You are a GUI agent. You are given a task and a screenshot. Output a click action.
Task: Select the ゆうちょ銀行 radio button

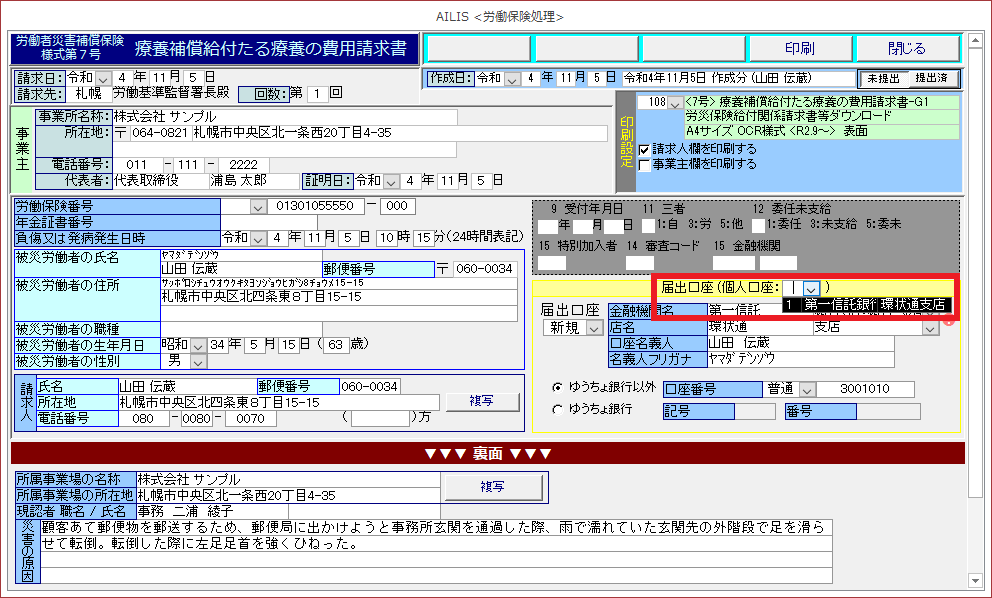coord(558,409)
